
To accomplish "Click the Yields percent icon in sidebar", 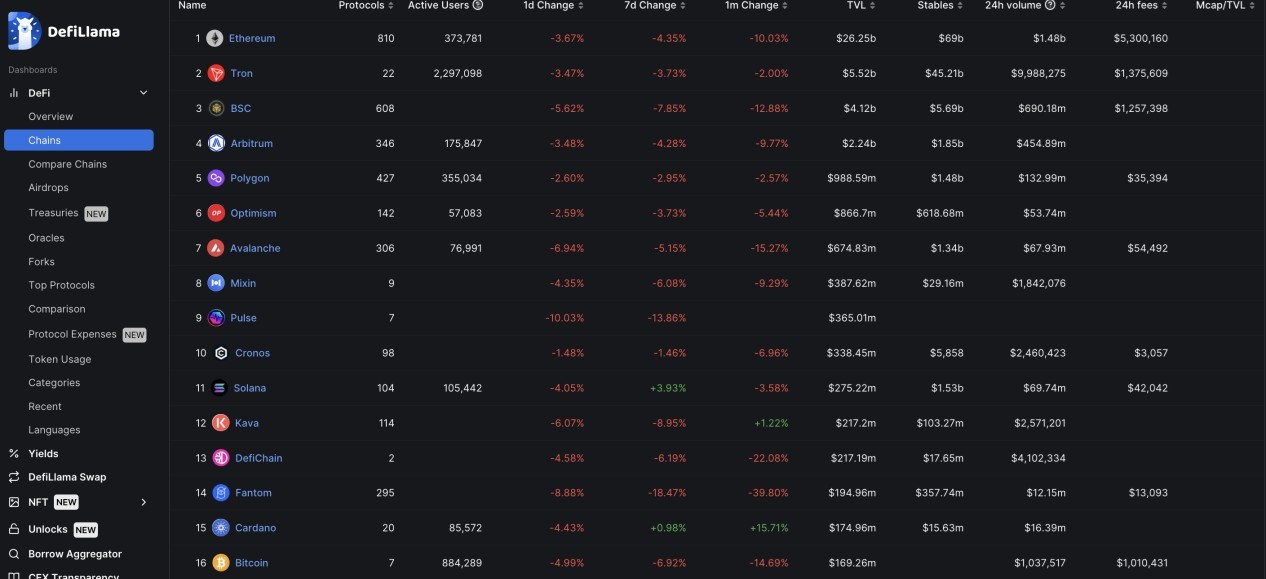I will coord(14,453).
